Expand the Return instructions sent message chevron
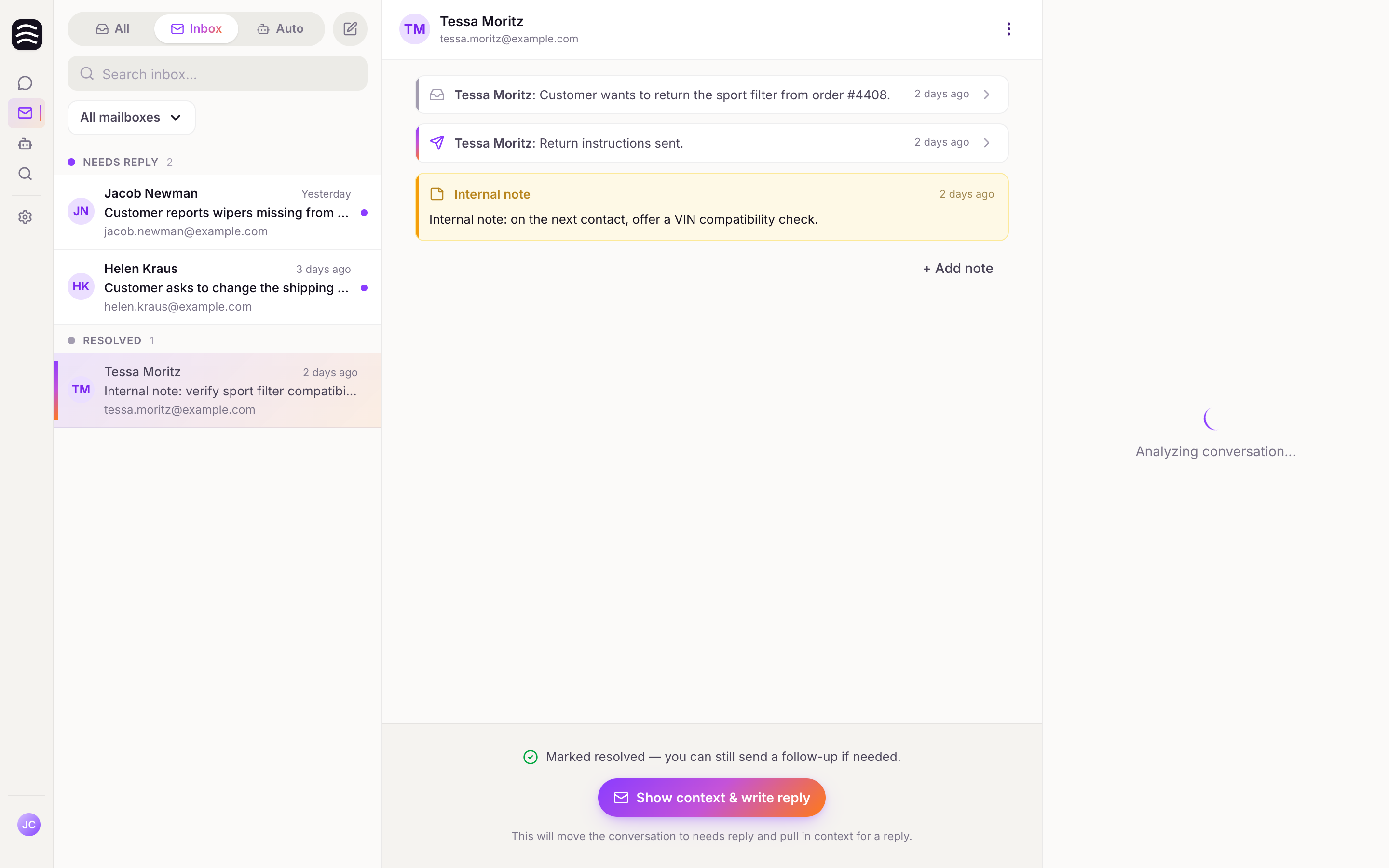1389x868 pixels. [987, 143]
